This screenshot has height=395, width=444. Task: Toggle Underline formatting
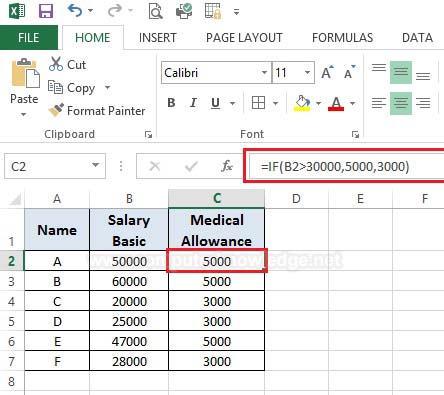point(216,103)
